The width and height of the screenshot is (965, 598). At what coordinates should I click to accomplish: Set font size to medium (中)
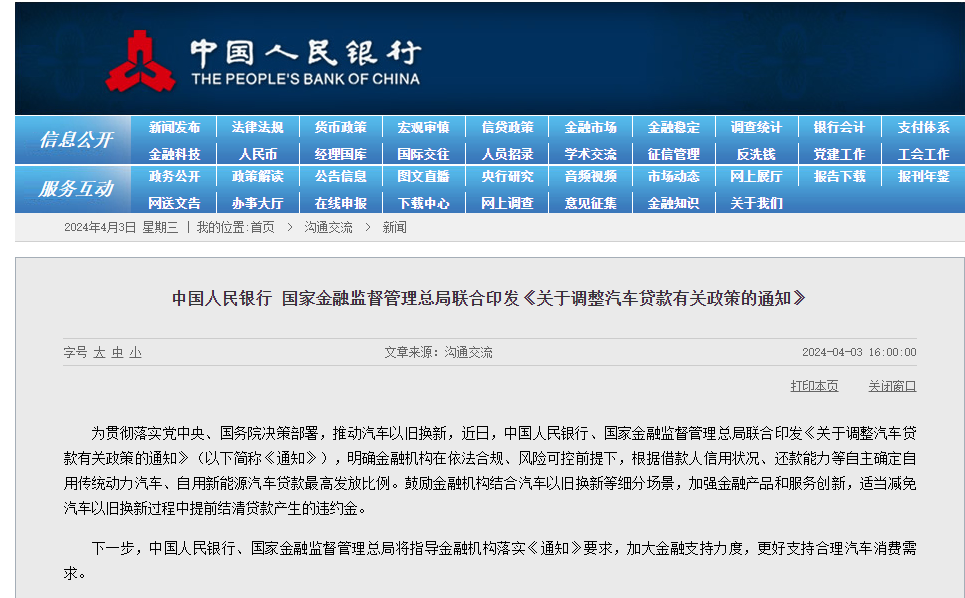click(117, 353)
